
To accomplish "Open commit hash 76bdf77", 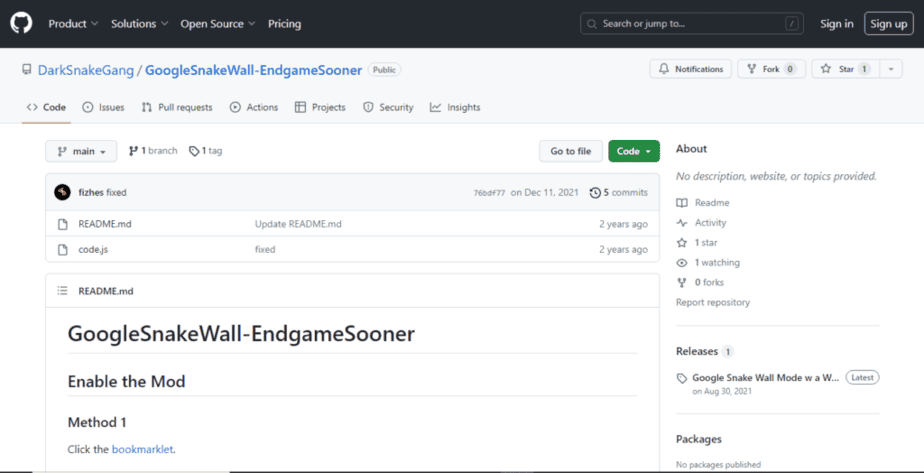I will pyautogui.click(x=489, y=193).
